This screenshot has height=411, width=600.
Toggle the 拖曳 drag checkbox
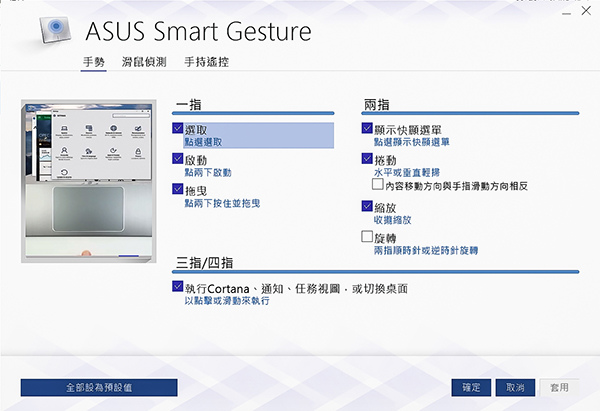point(178,189)
